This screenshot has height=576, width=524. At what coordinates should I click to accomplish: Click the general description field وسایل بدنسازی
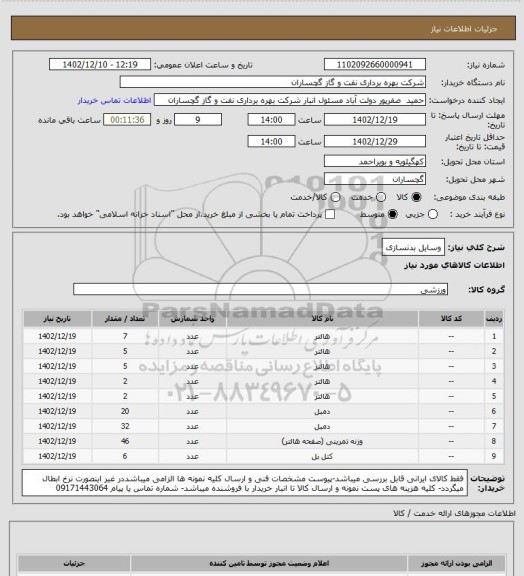(413, 248)
